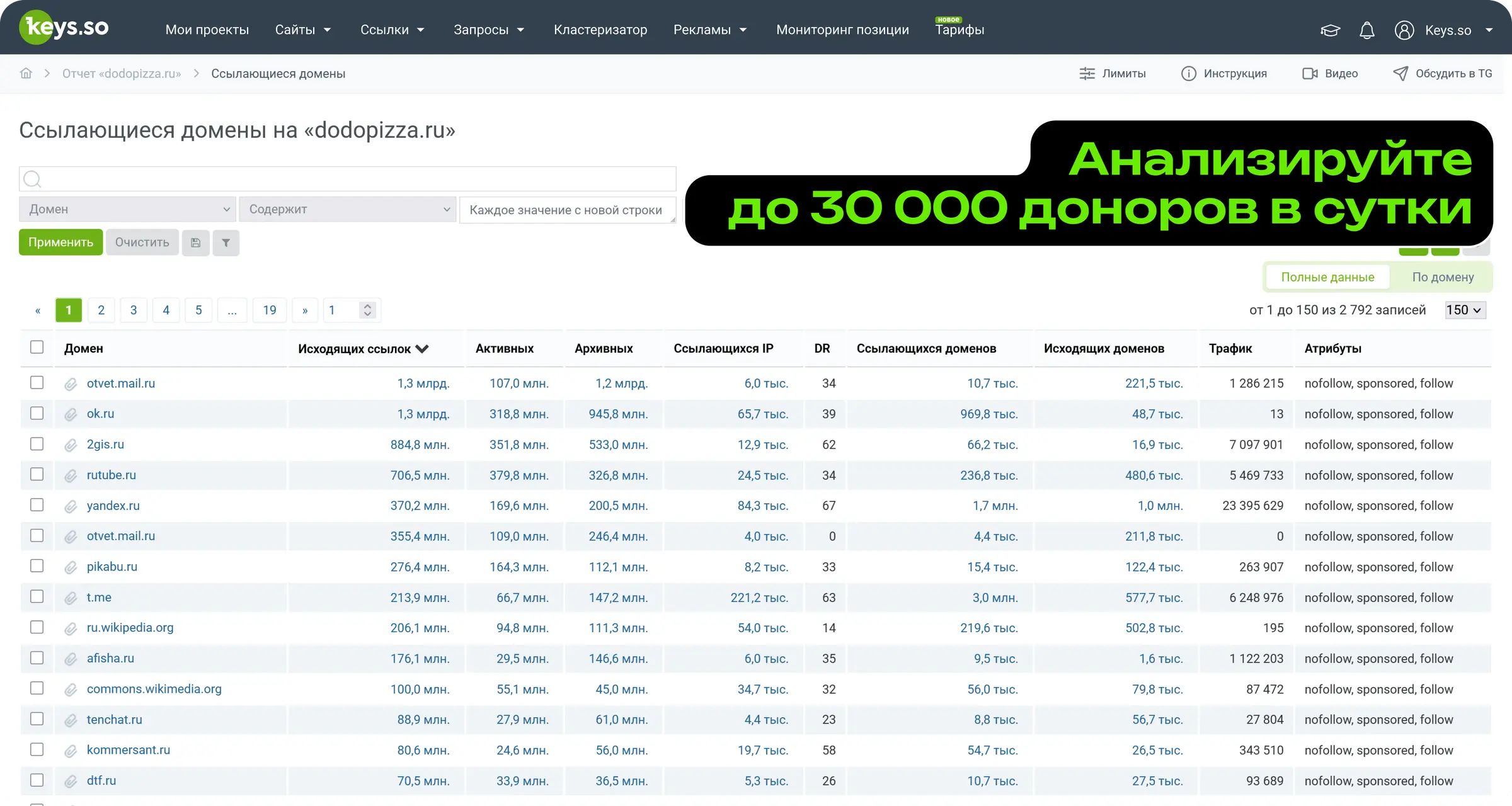Open Обсудить в TG link
Screen dimensions: 1512x806
click(1442, 74)
